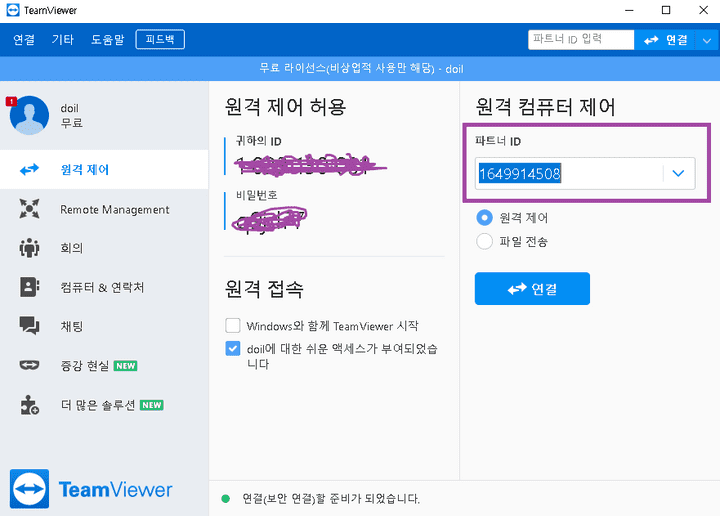Click the top-right 연결 button

tap(665, 40)
